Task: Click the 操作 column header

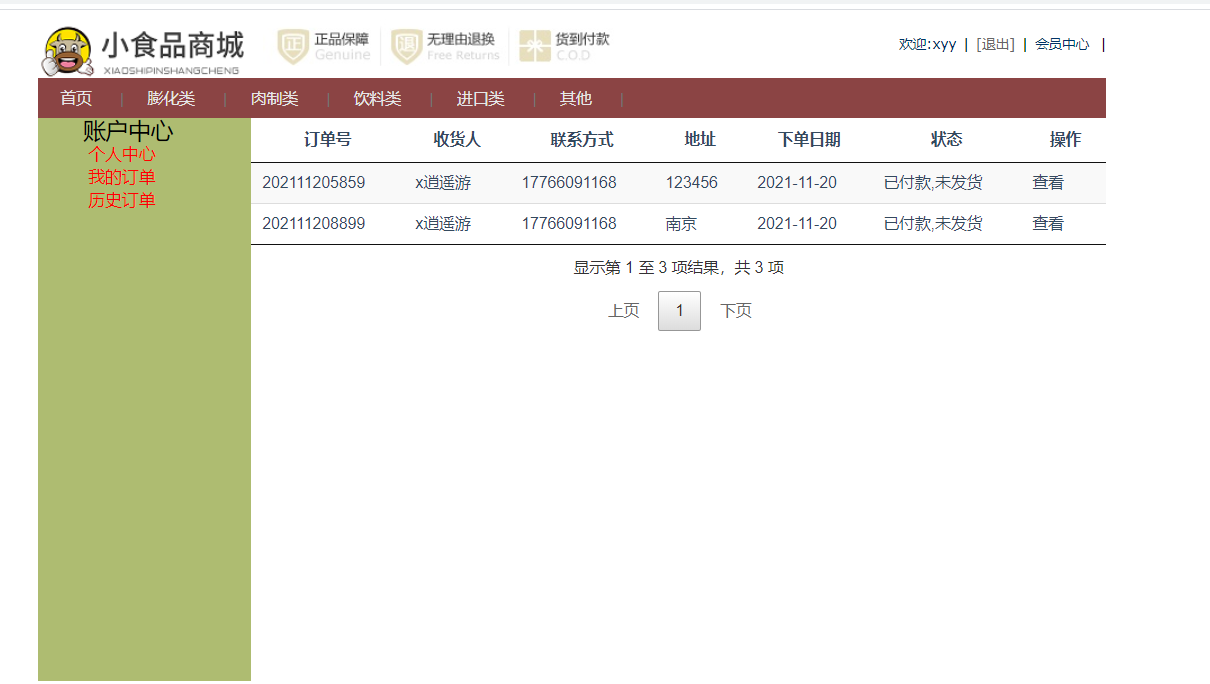Action: [x=1065, y=140]
